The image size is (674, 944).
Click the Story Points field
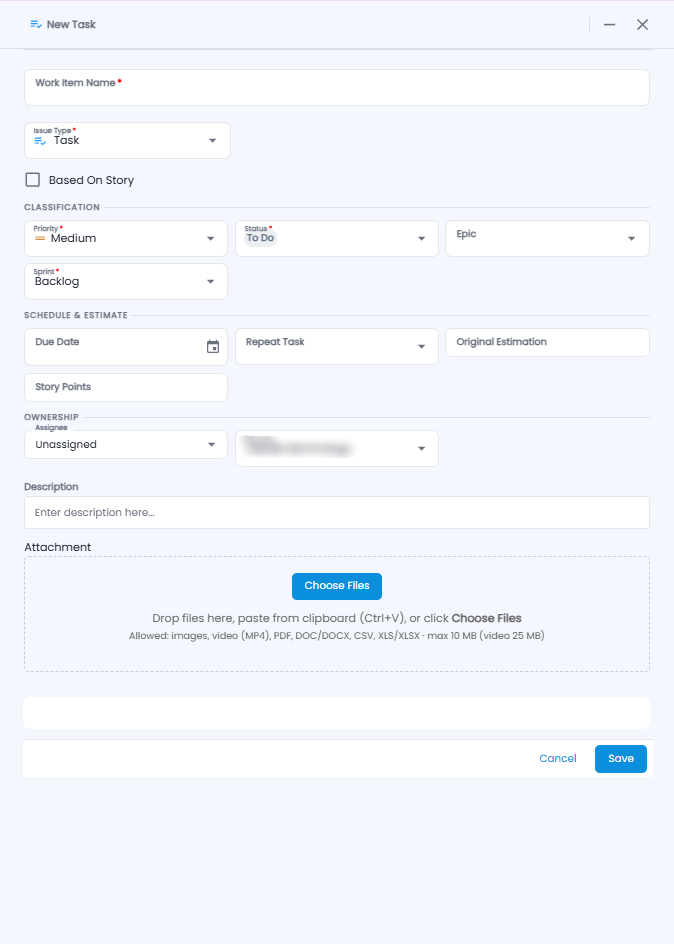(126, 388)
